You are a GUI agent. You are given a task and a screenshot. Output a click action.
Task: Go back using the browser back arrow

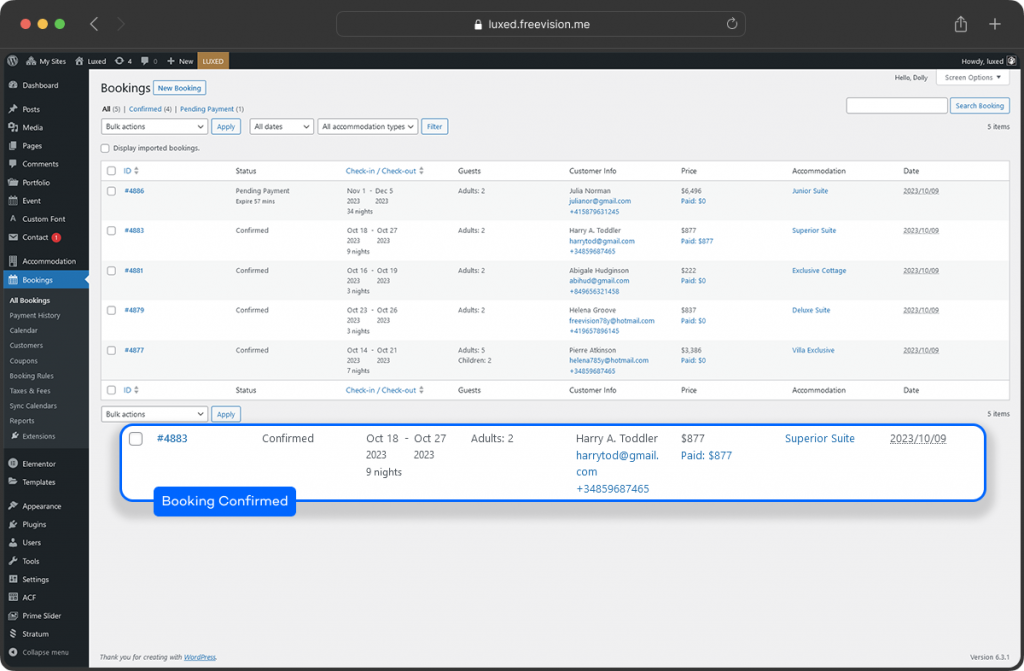click(x=94, y=24)
